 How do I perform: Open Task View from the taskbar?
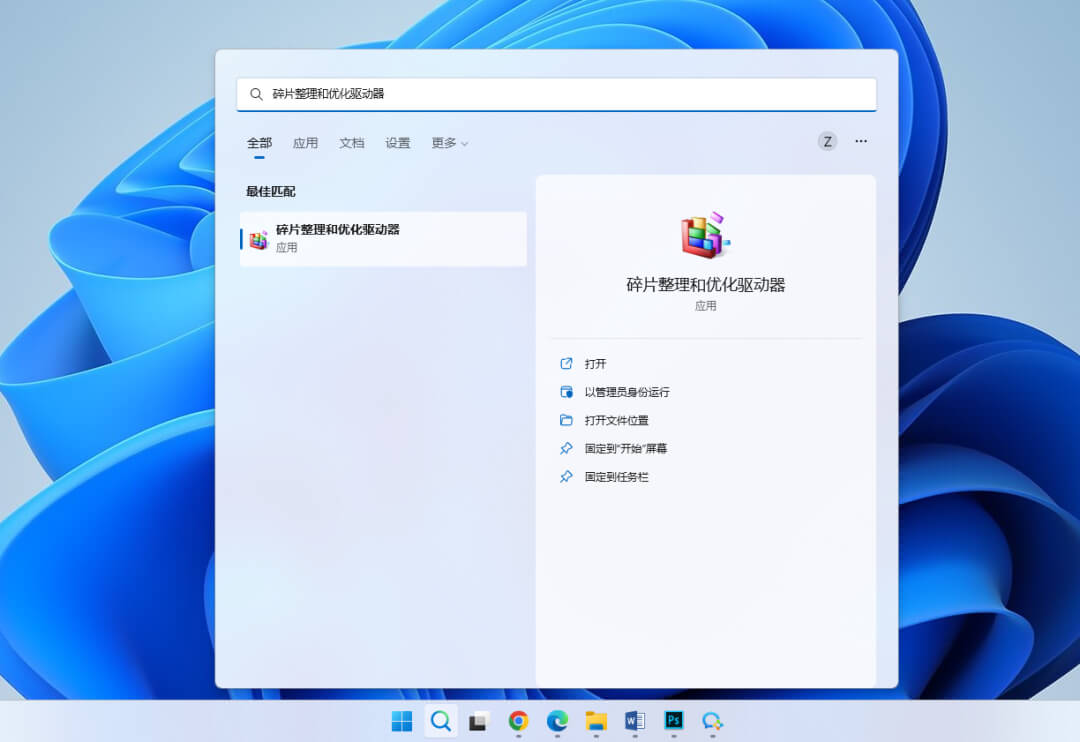click(x=480, y=721)
